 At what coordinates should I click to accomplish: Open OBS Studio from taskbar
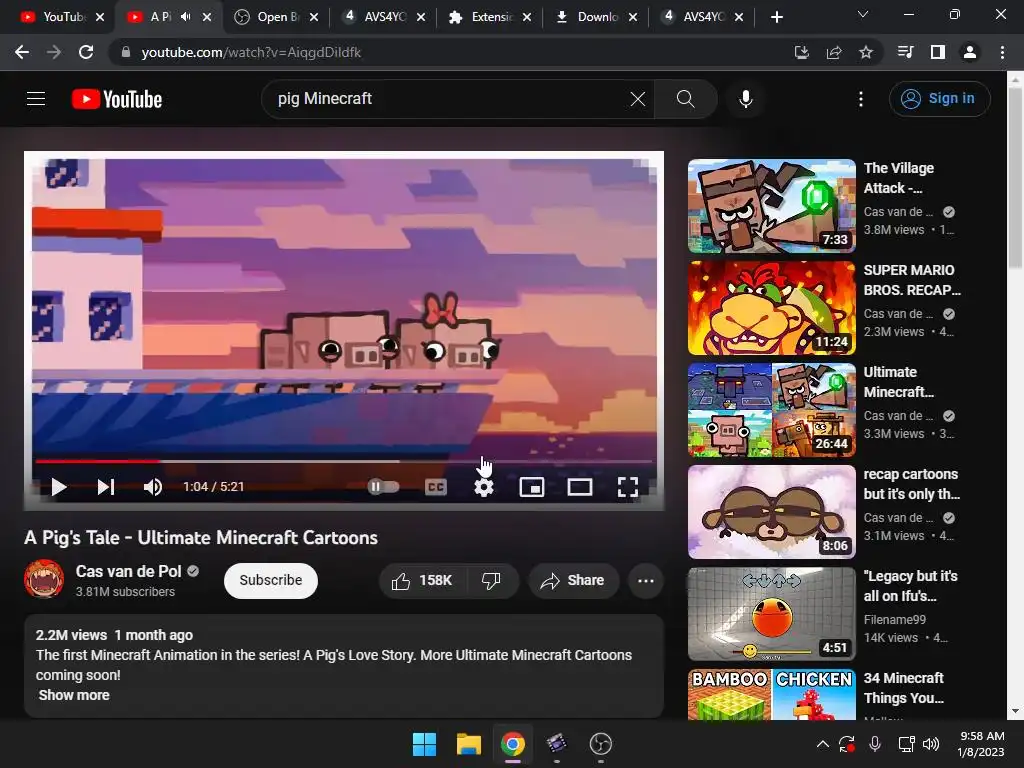(600, 744)
